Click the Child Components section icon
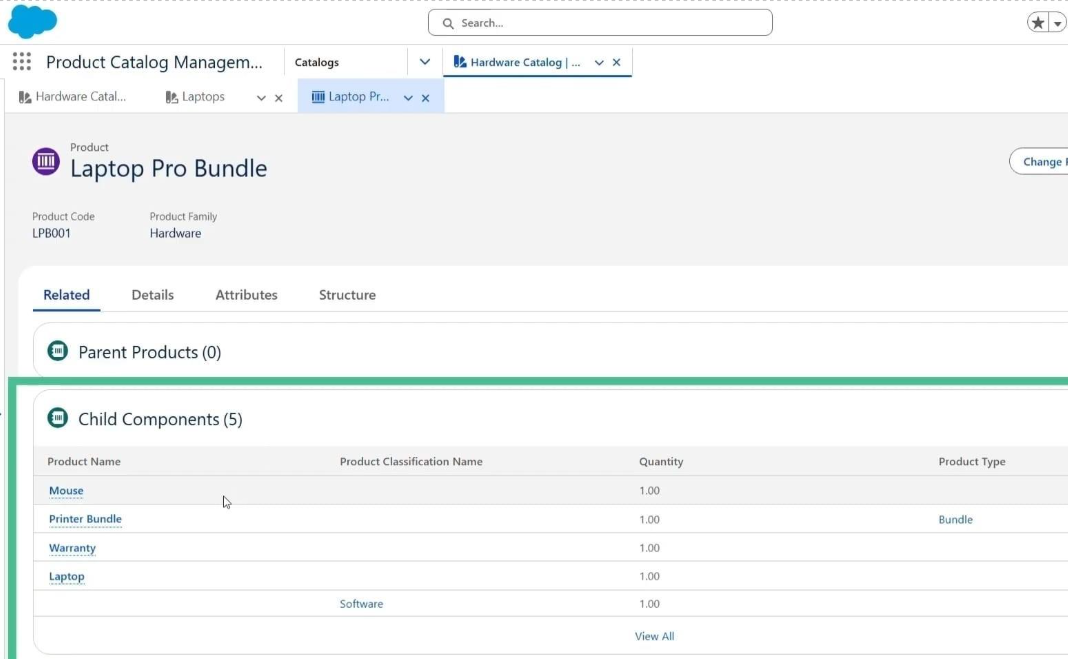The width and height of the screenshot is (1068, 659). point(58,419)
